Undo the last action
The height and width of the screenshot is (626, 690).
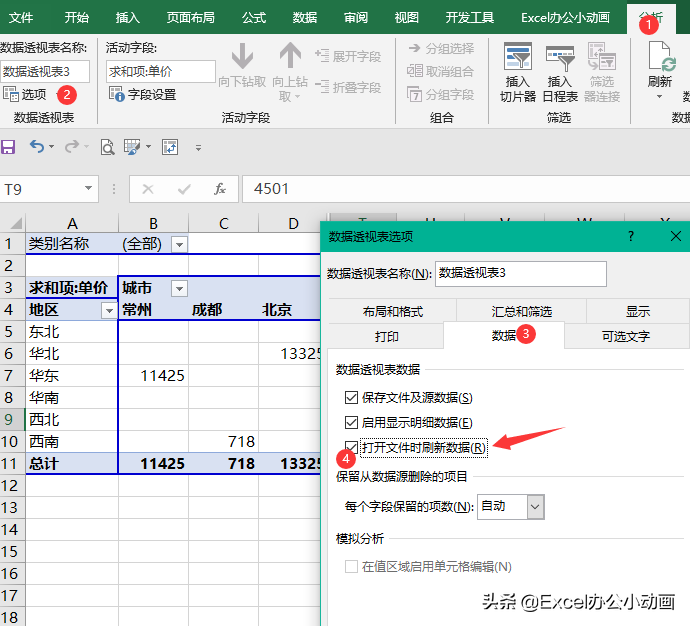coord(37,146)
